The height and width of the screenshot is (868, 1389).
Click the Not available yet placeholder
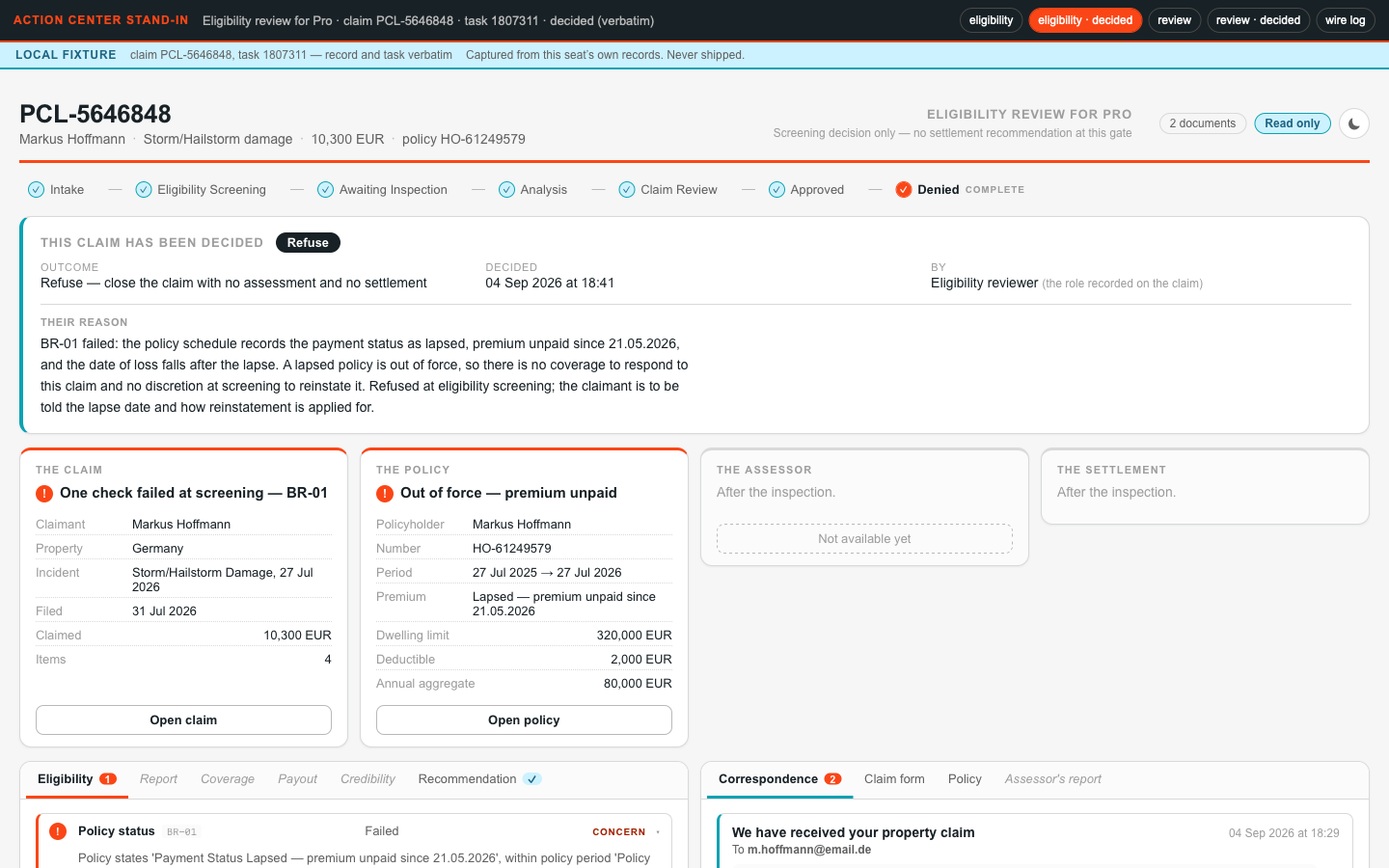tap(864, 539)
